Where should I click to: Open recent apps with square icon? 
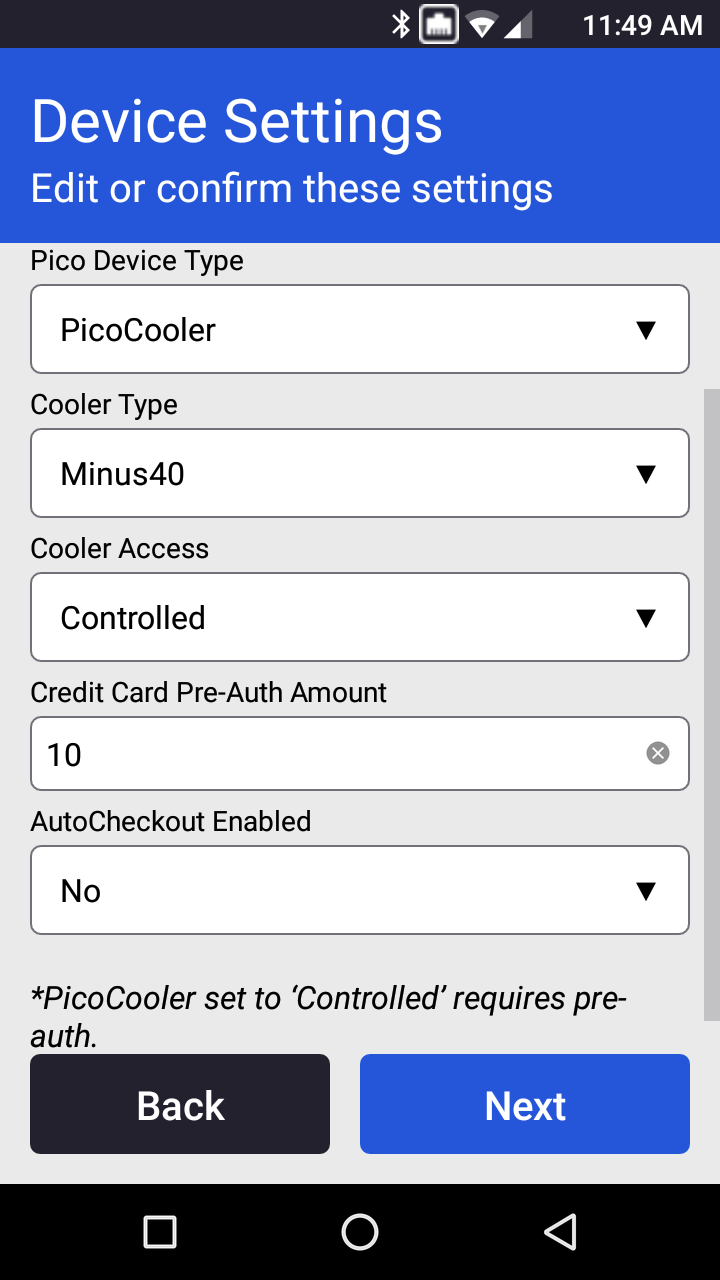160,1232
